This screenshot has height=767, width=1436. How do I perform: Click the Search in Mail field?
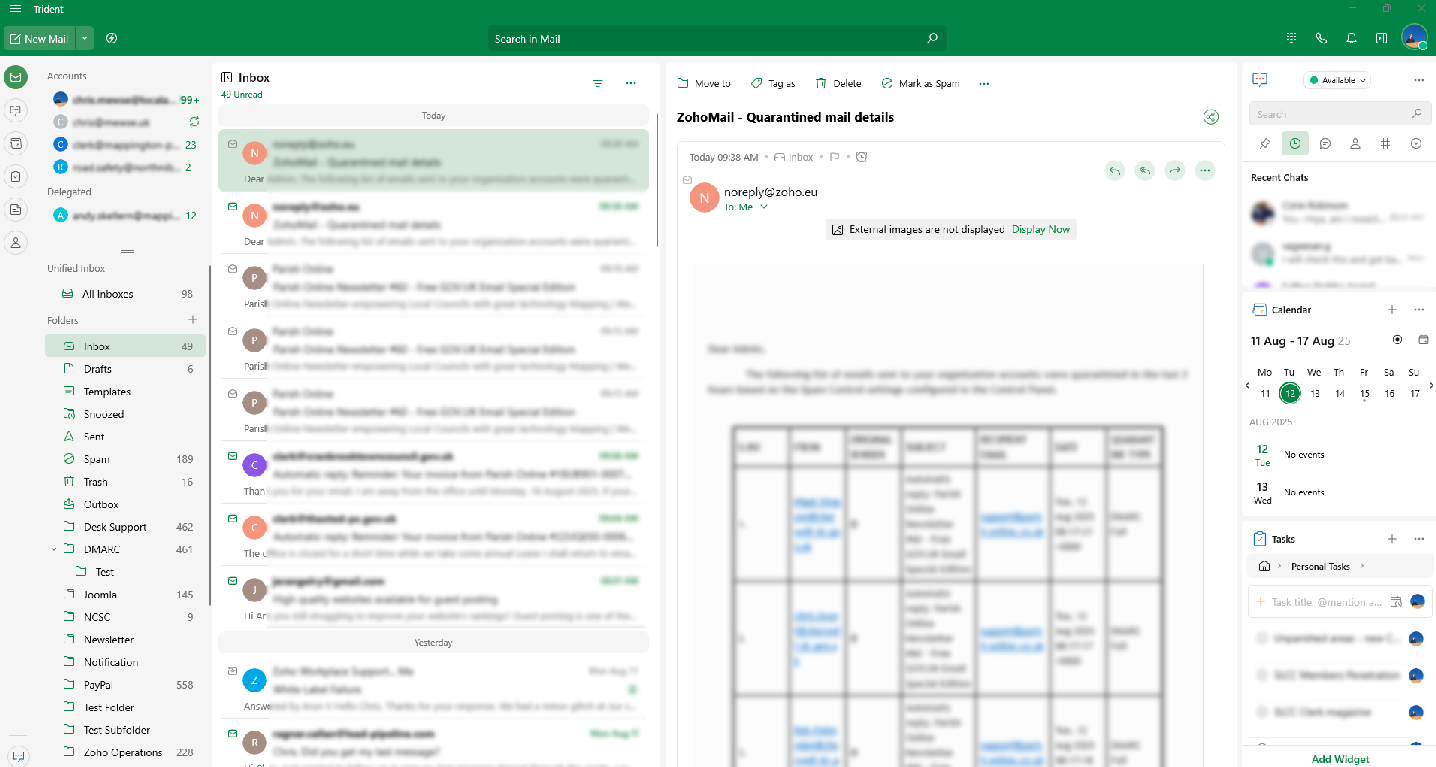click(x=716, y=39)
